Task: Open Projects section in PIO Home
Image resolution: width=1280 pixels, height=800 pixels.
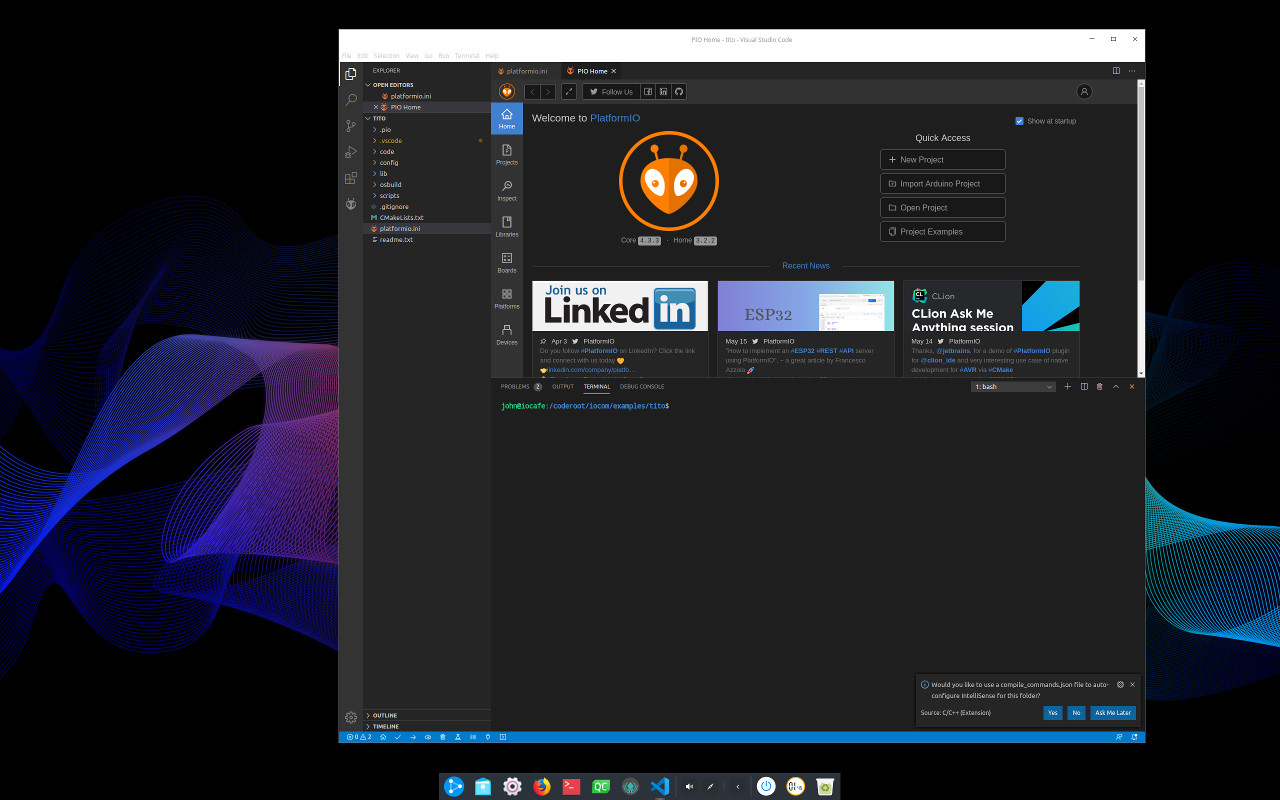Action: 507,154
